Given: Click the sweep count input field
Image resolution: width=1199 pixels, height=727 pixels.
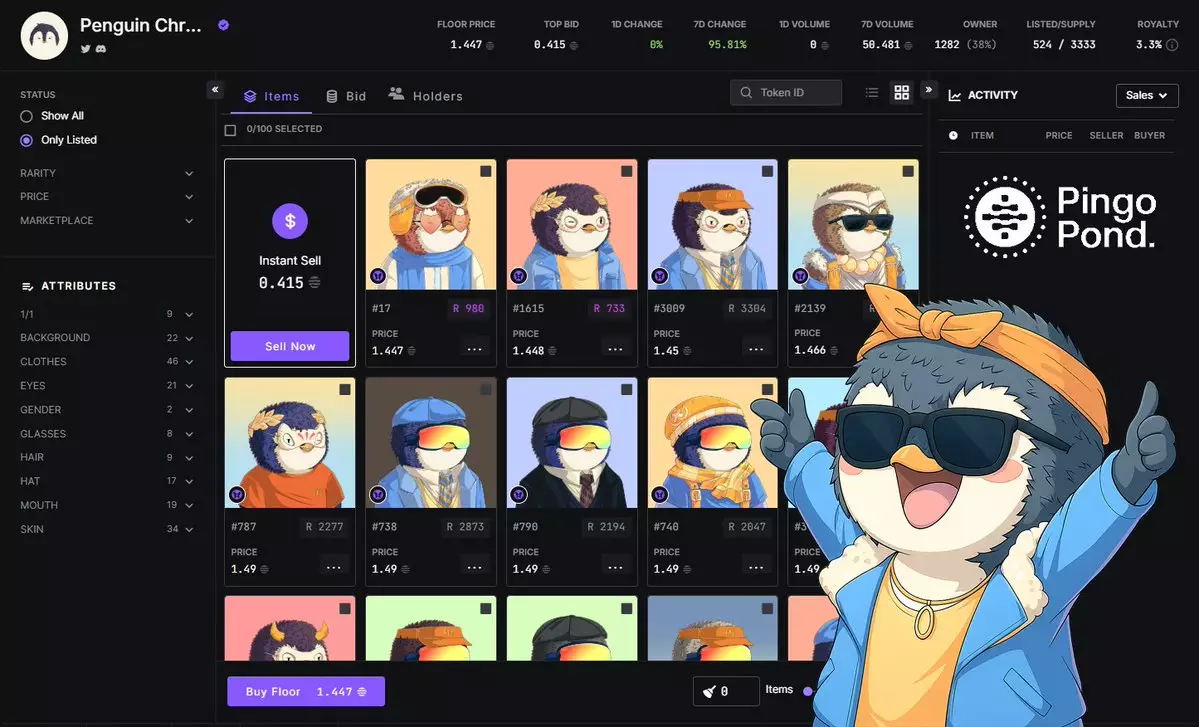Looking at the screenshot, I should coord(726,691).
